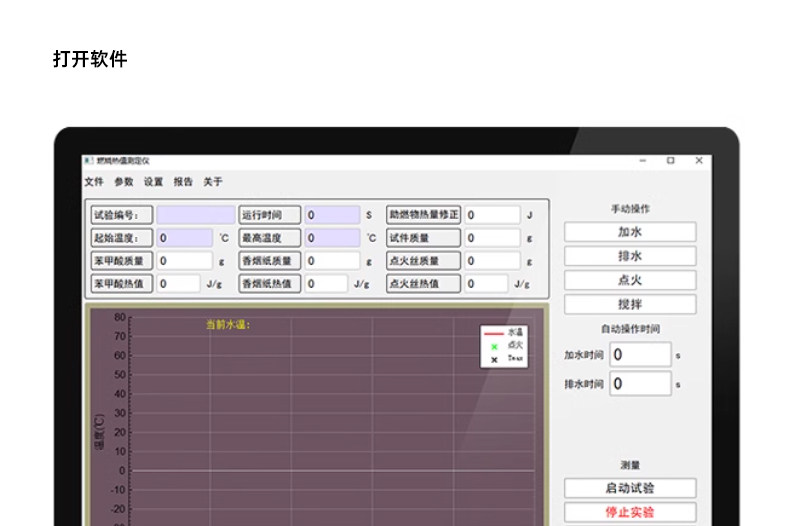The image size is (790, 526).
Task: Click the 香烟纸热值 label box
Action: coord(270,284)
